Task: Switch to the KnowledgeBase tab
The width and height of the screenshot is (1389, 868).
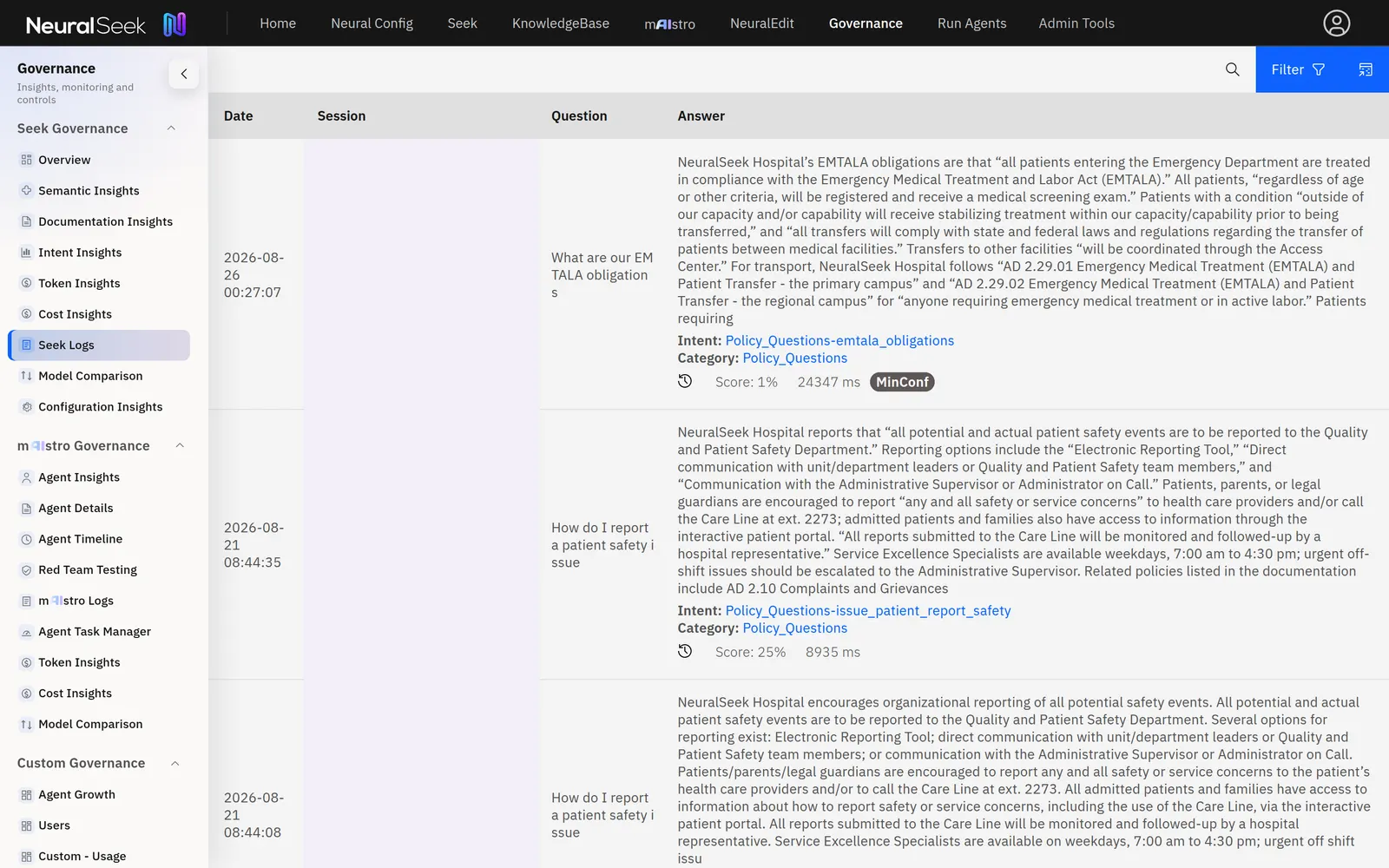Action: coord(561,23)
